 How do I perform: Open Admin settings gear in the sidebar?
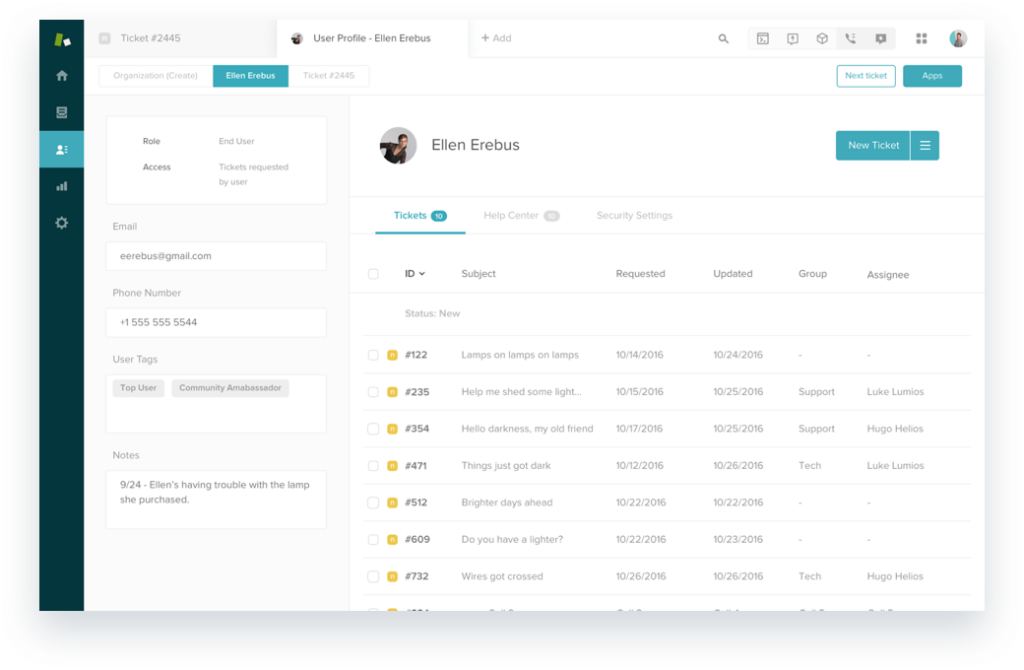point(61,223)
